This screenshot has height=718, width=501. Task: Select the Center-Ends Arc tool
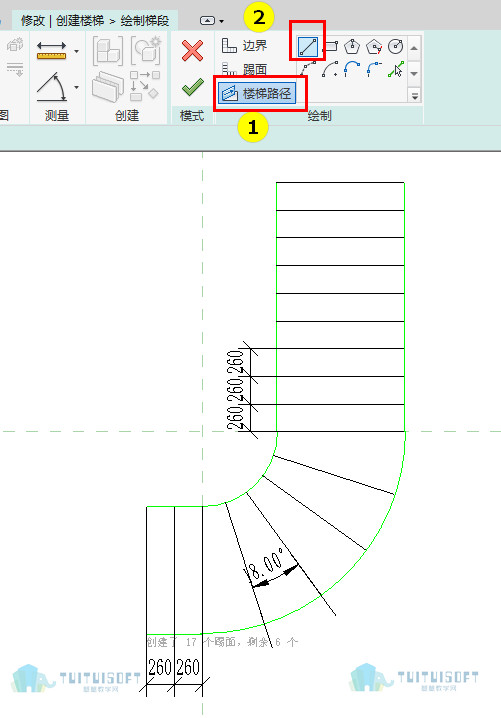click(330, 69)
